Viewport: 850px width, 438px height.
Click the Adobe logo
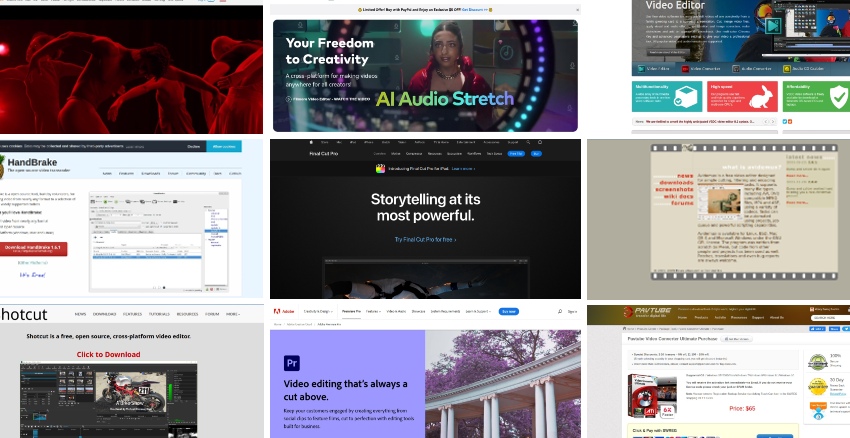(284, 312)
